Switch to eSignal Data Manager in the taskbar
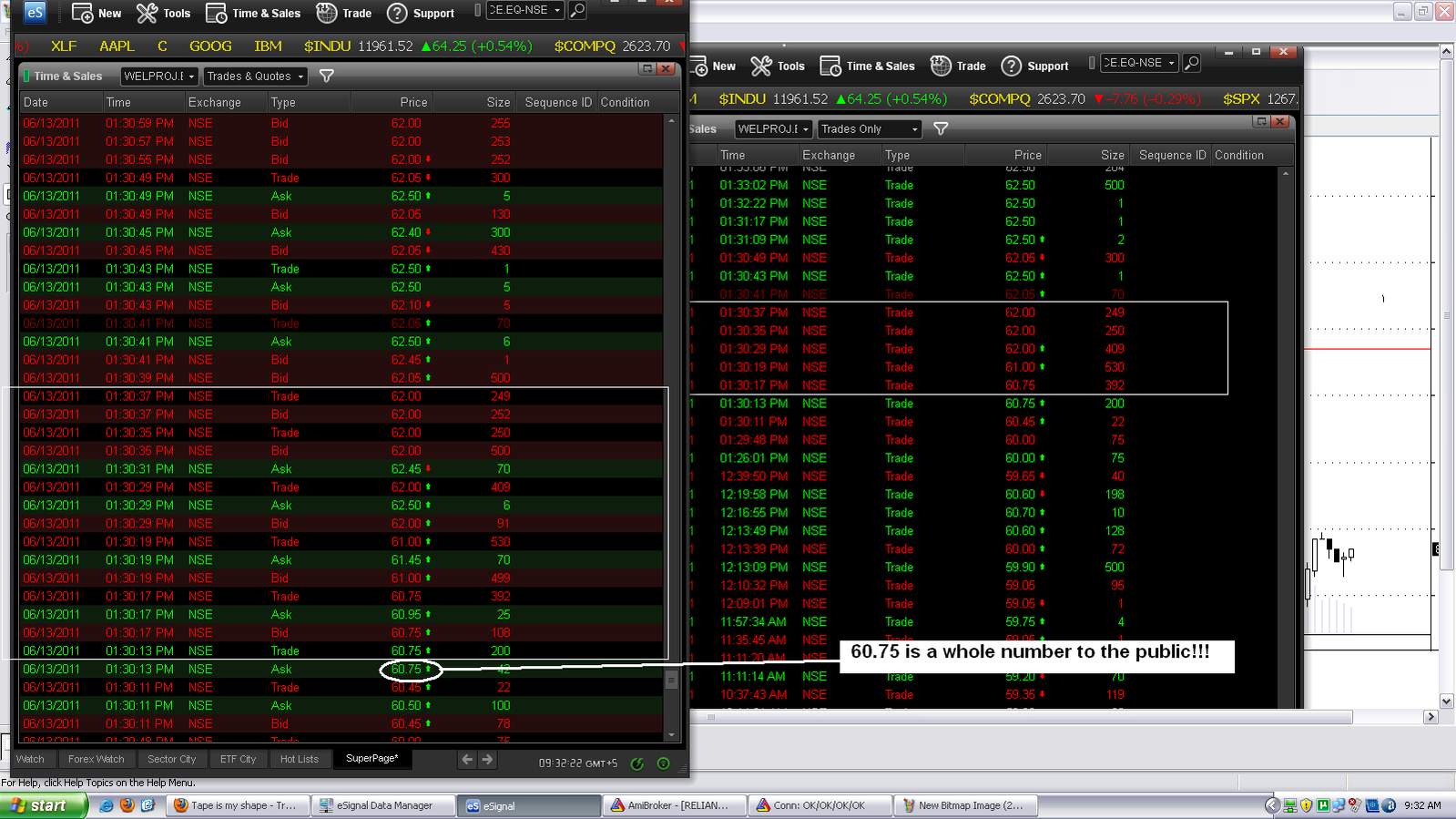 383,805
